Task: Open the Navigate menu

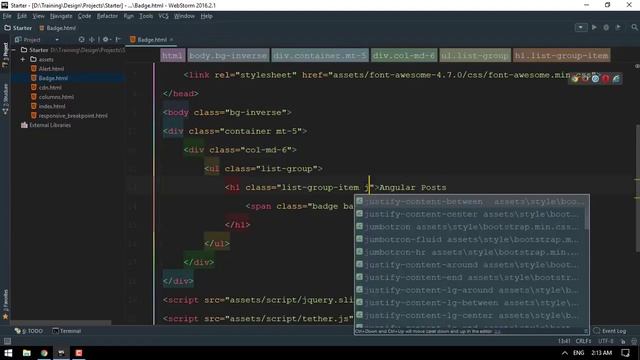Action: [61, 16]
